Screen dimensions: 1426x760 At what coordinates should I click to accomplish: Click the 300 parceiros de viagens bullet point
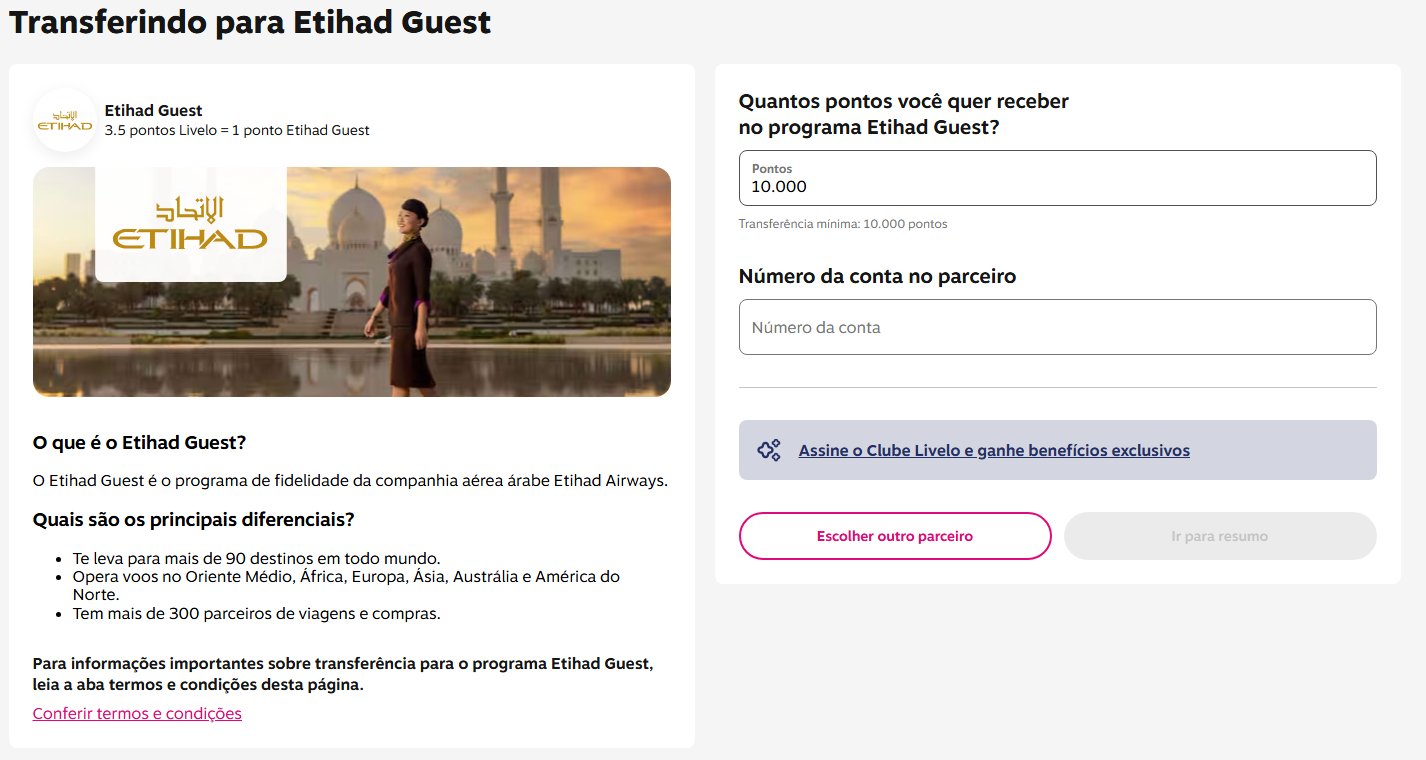256,613
